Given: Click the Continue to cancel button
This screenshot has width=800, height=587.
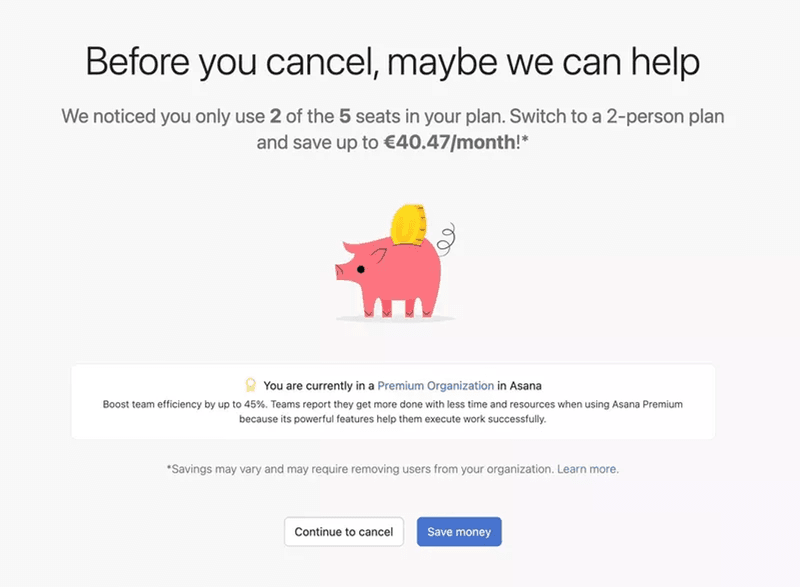Looking at the screenshot, I should pyautogui.click(x=343, y=531).
